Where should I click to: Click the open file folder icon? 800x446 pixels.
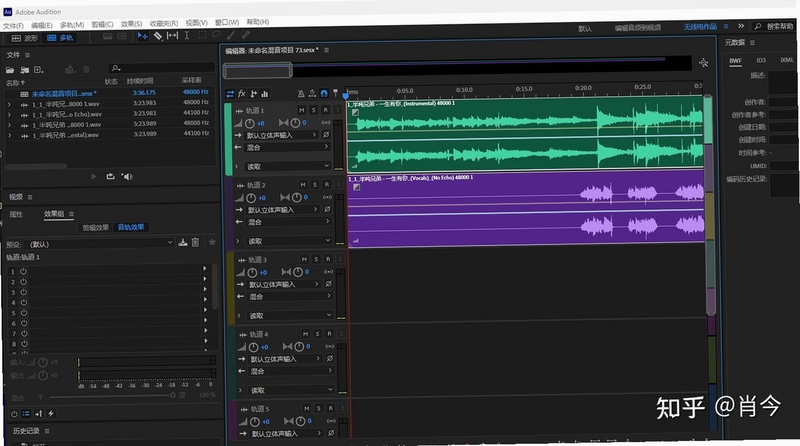[10, 70]
